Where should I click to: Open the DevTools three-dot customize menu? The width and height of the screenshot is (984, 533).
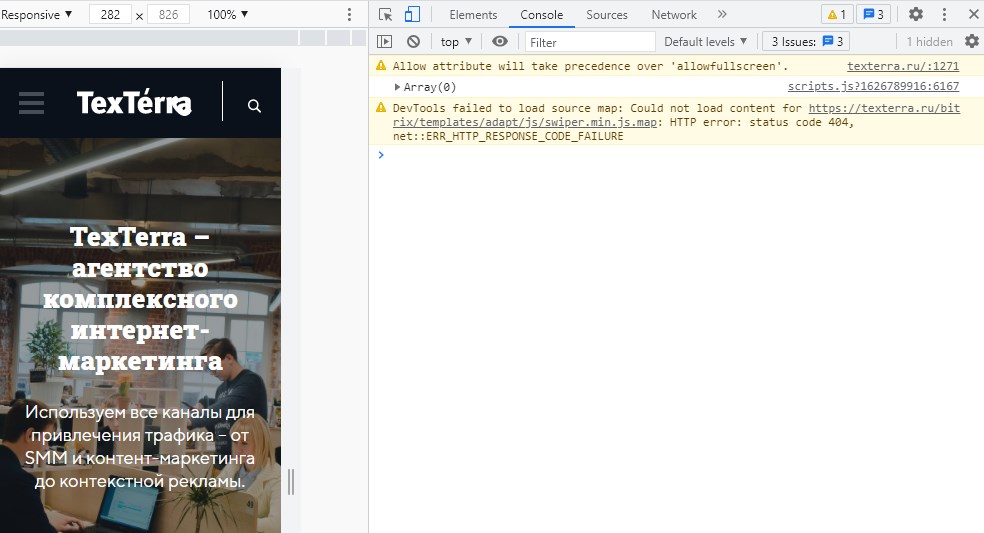tap(944, 14)
